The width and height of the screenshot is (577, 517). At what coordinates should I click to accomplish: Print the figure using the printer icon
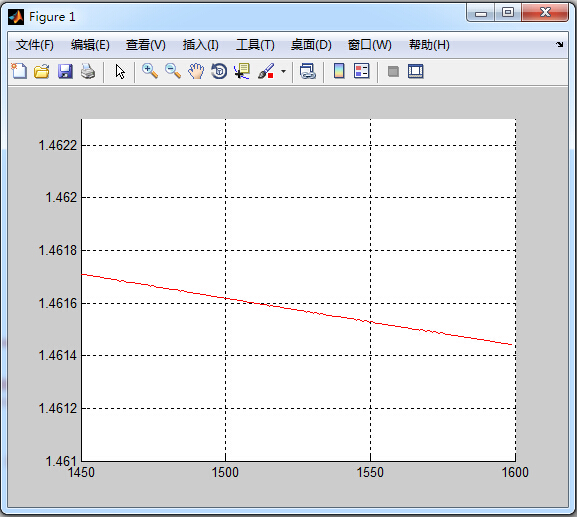click(88, 71)
